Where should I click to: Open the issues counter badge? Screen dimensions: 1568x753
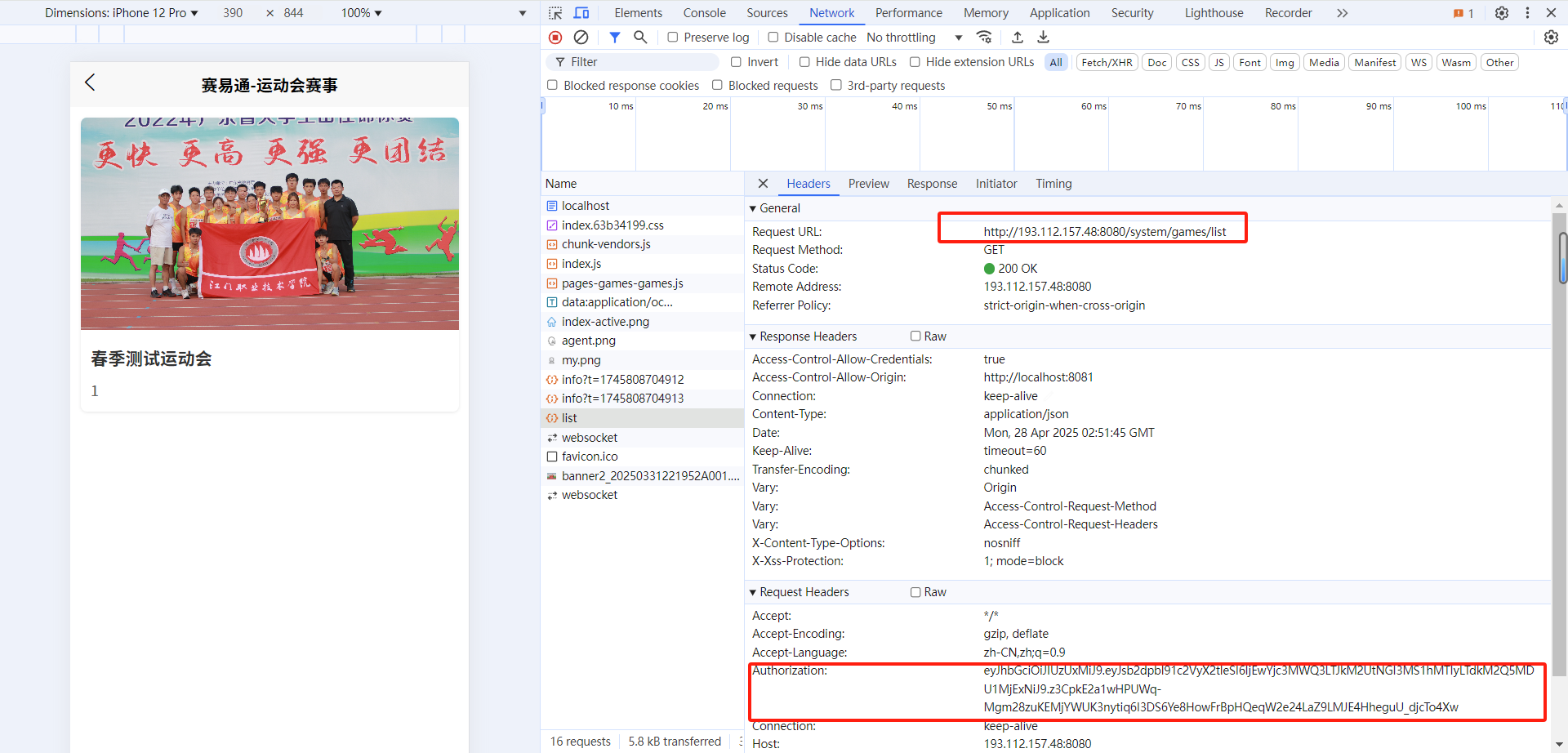(1463, 13)
